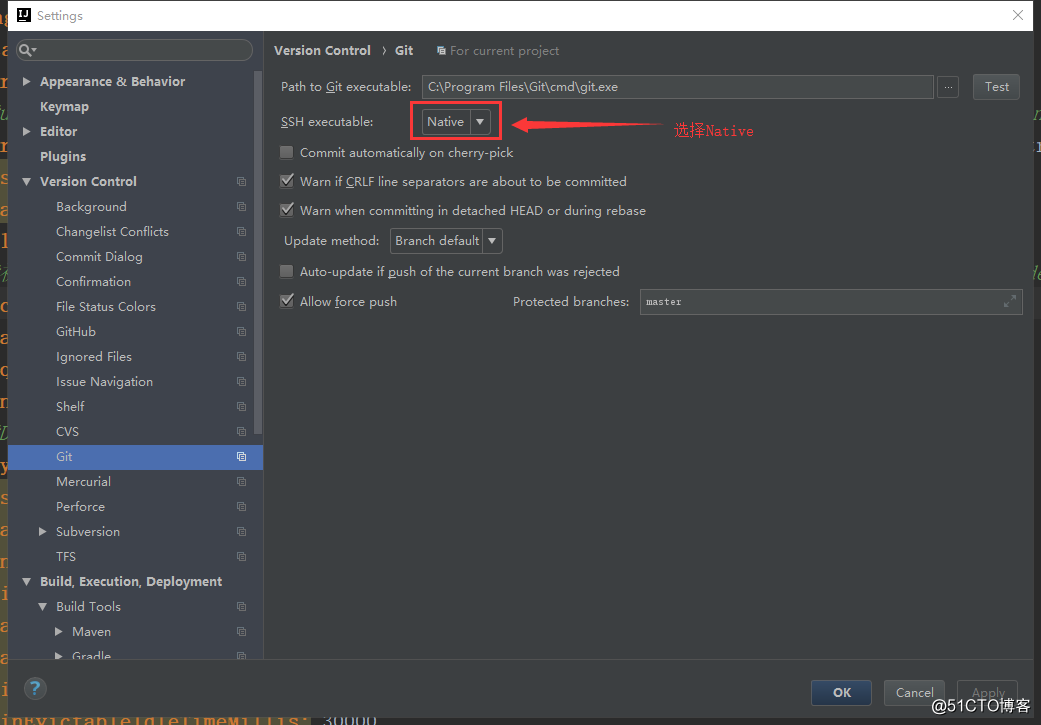Viewport: 1041px width, 725px height.
Task: Collapse the Version Control tree node
Action: [x=27, y=181]
